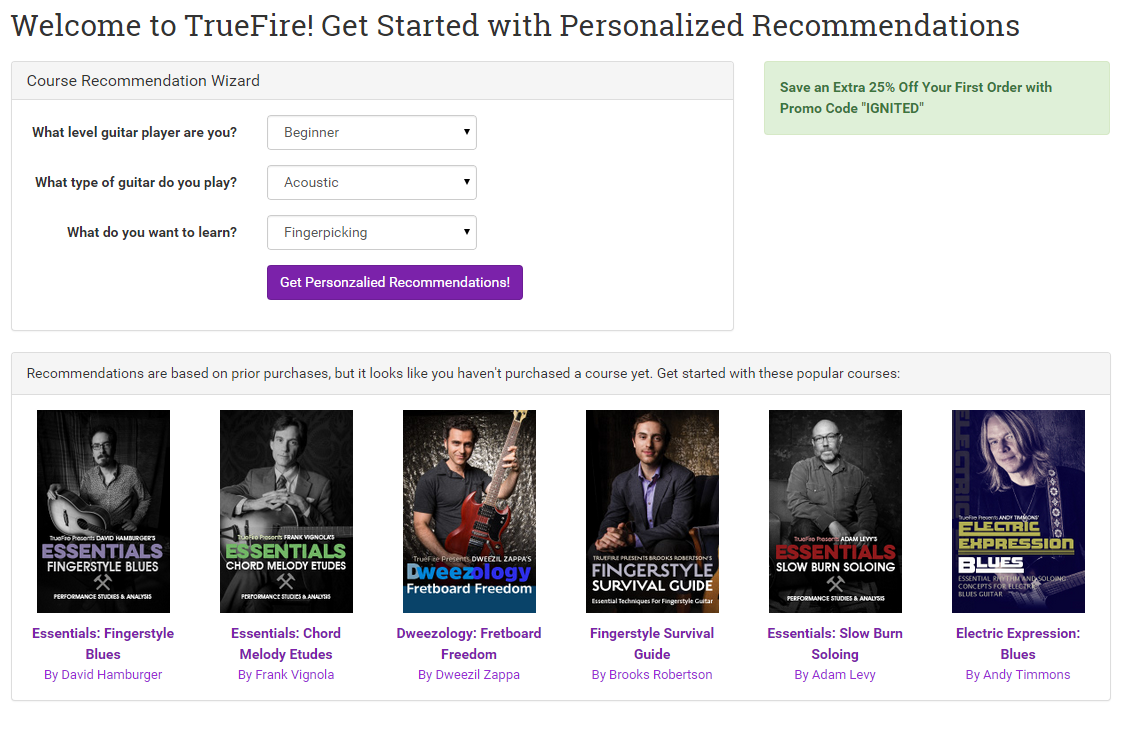Click the Slow Burn Soloing course cover
Viewport: 1122px width, 740px height.
[x=835, y=511]
